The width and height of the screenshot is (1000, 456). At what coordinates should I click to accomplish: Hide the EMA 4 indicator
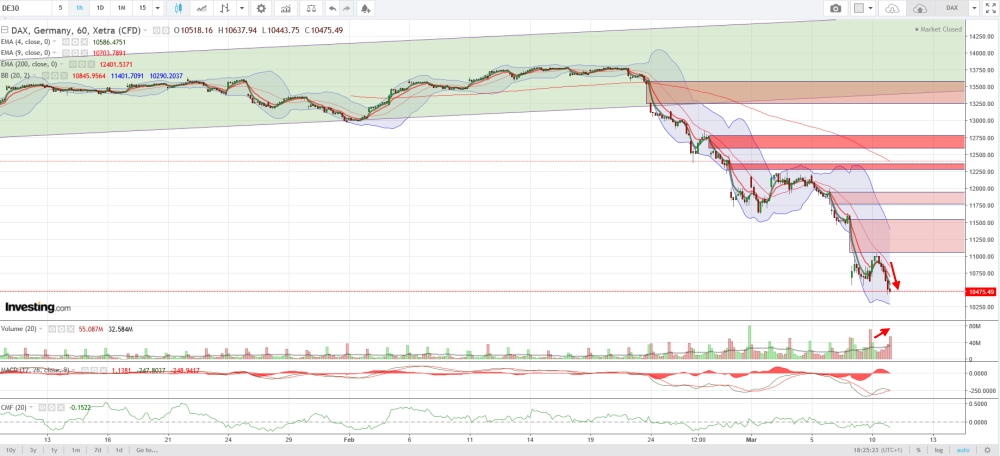[x=66, y=42]
